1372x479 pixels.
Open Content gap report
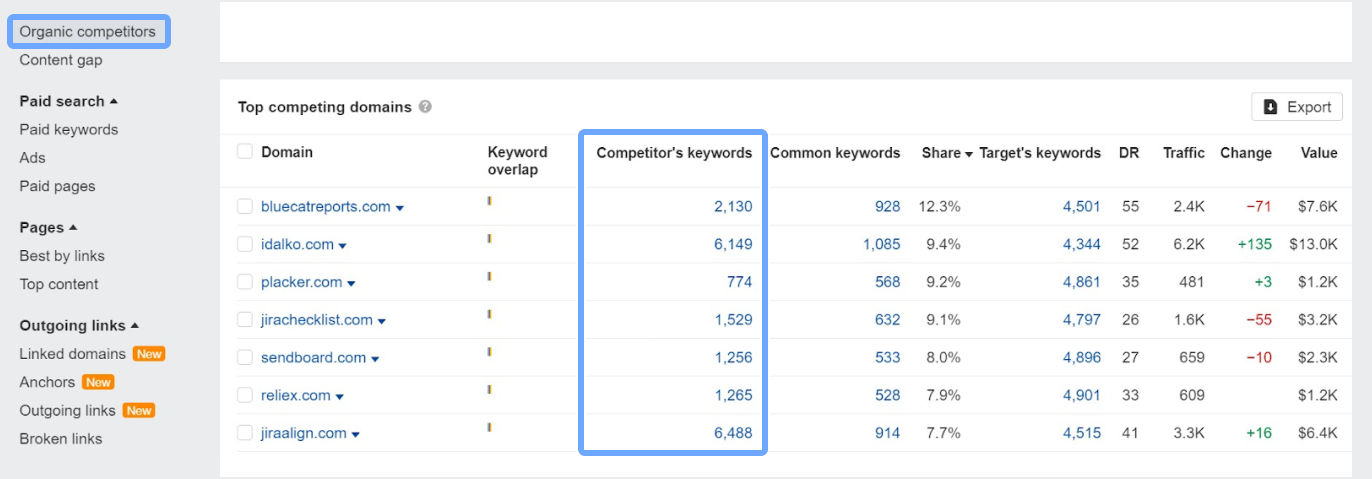pos(61,60)
